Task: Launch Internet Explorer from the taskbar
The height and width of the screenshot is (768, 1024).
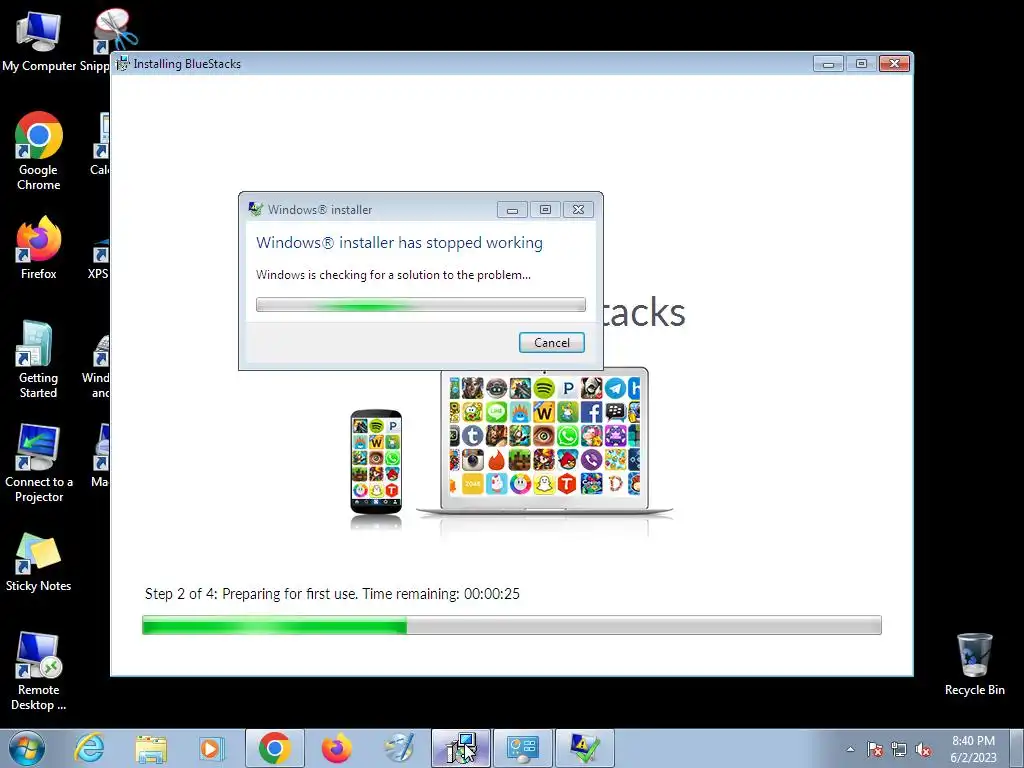Action: pyautogui.click(x=89, y=748)
